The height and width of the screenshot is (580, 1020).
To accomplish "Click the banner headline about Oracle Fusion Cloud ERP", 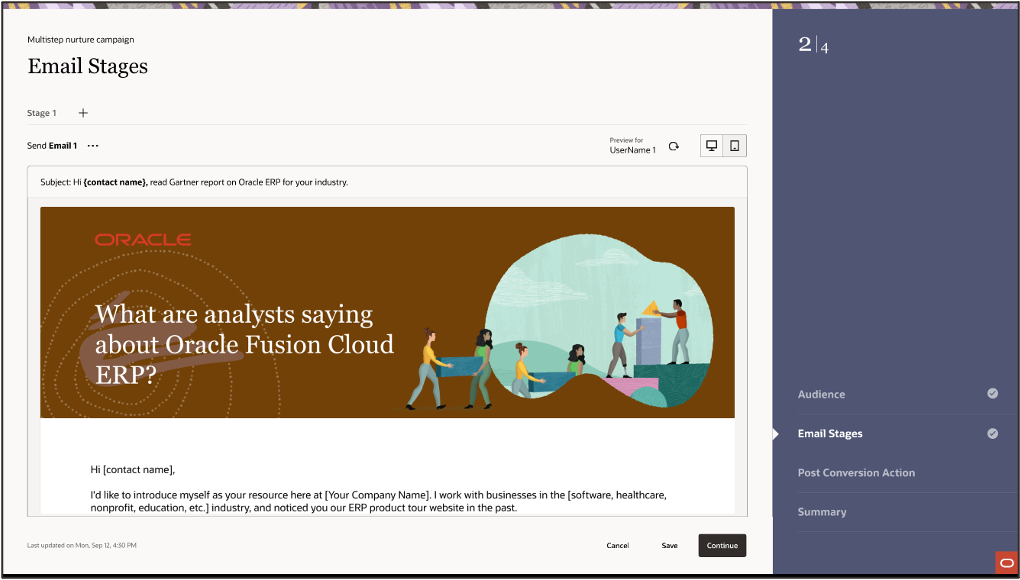I will (245, 344).
